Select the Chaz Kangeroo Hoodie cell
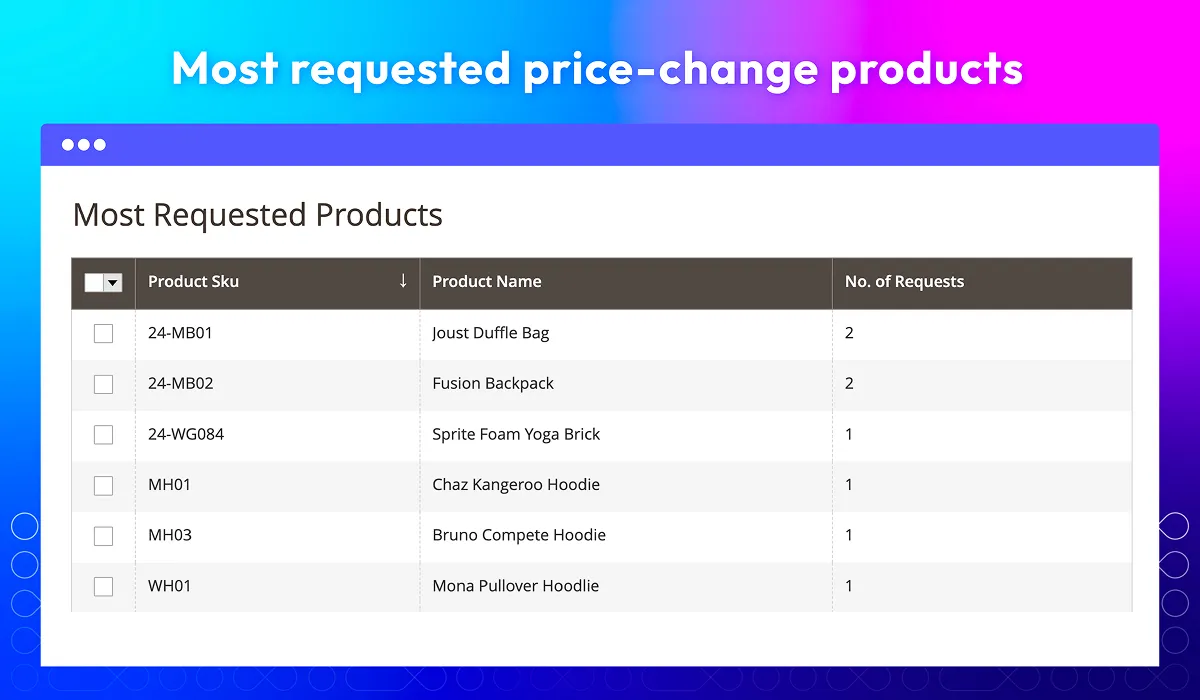 [626, 485]
